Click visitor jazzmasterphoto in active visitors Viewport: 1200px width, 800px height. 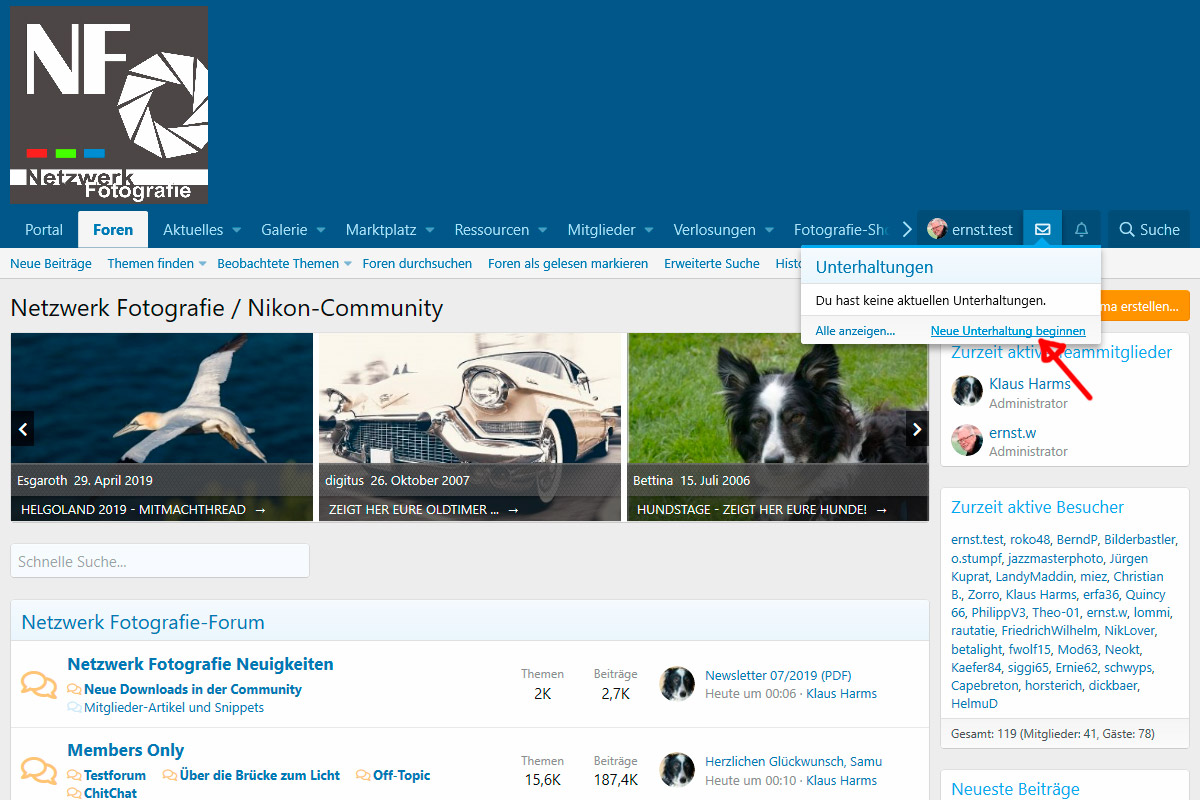click(1055, 558)
